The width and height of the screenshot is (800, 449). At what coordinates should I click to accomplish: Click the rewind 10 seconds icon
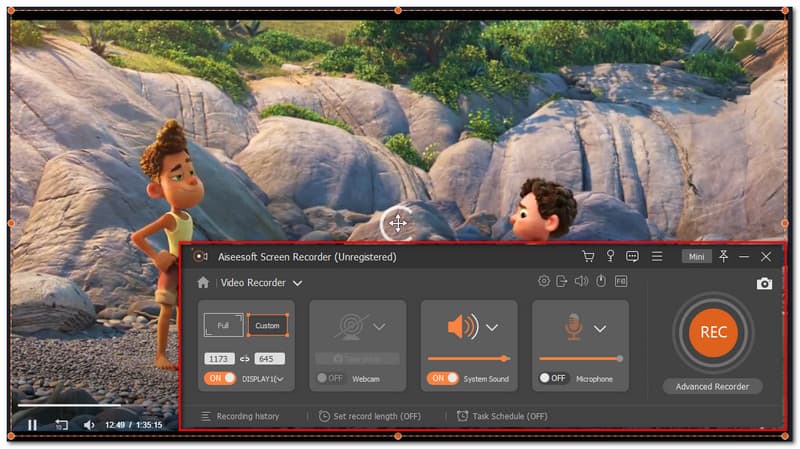pos(61,425)
